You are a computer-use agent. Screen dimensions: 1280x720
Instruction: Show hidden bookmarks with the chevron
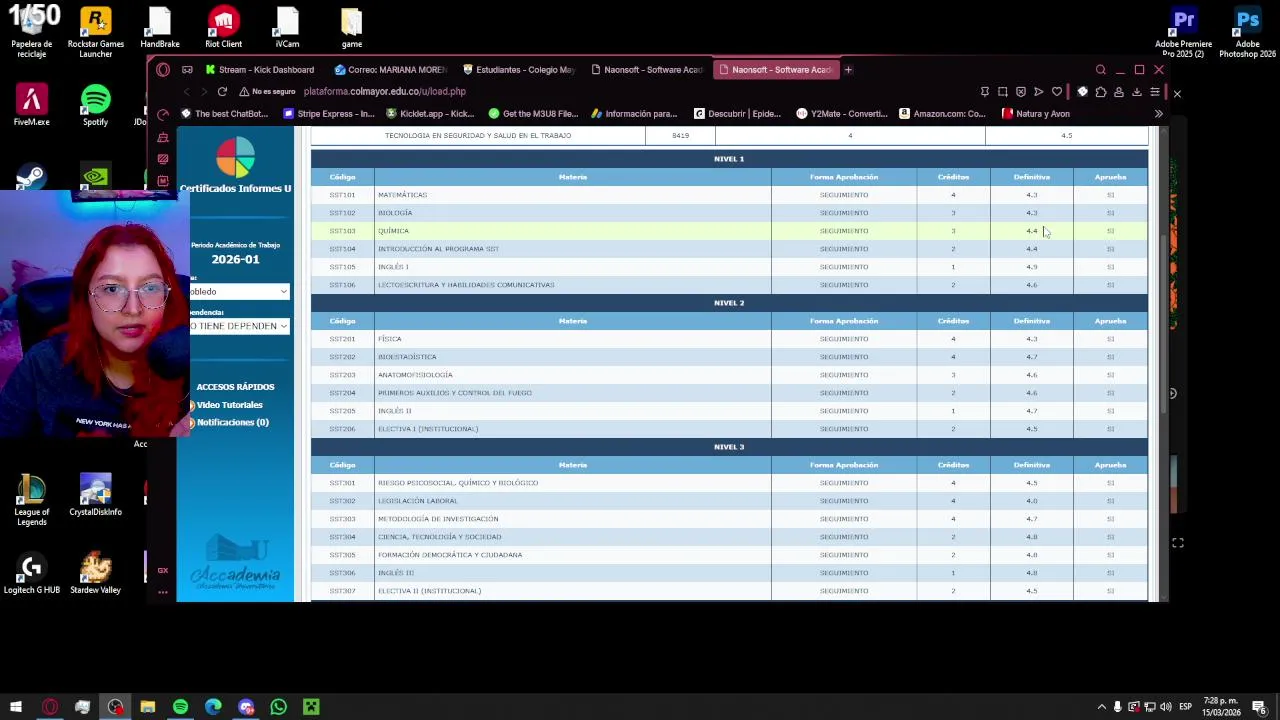pos(1158,114)
